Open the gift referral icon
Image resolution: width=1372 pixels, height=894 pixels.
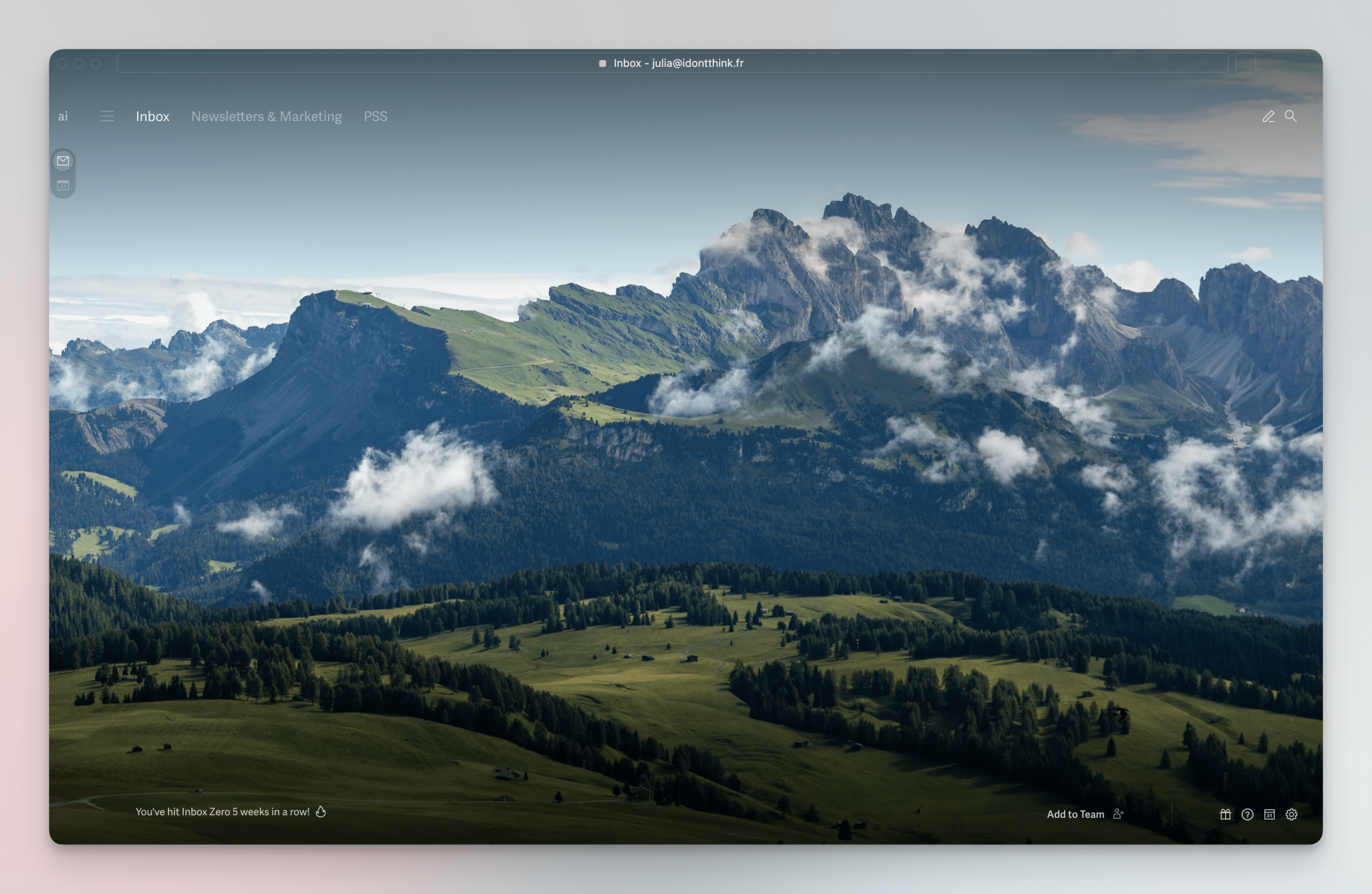click(x=1225, y=814)
